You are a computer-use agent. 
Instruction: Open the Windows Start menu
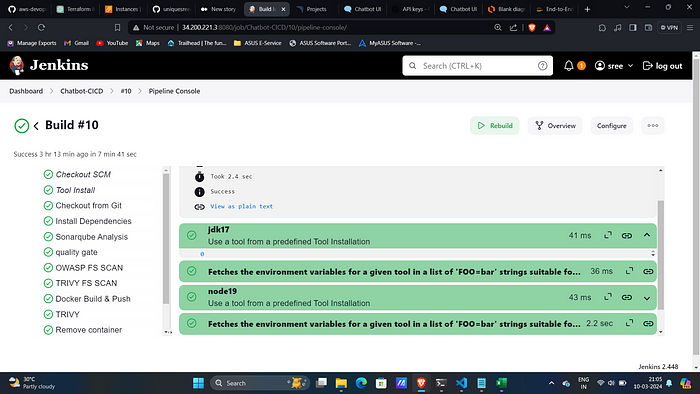point(198,383)
